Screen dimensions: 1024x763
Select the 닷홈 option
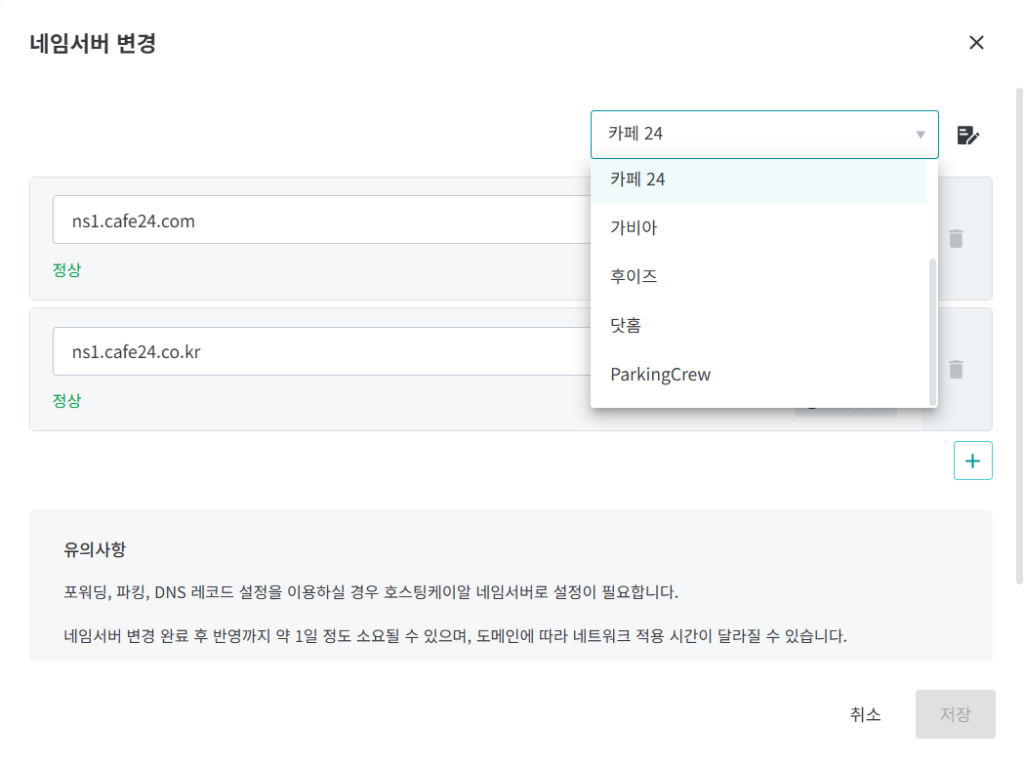tap(632, 325)
